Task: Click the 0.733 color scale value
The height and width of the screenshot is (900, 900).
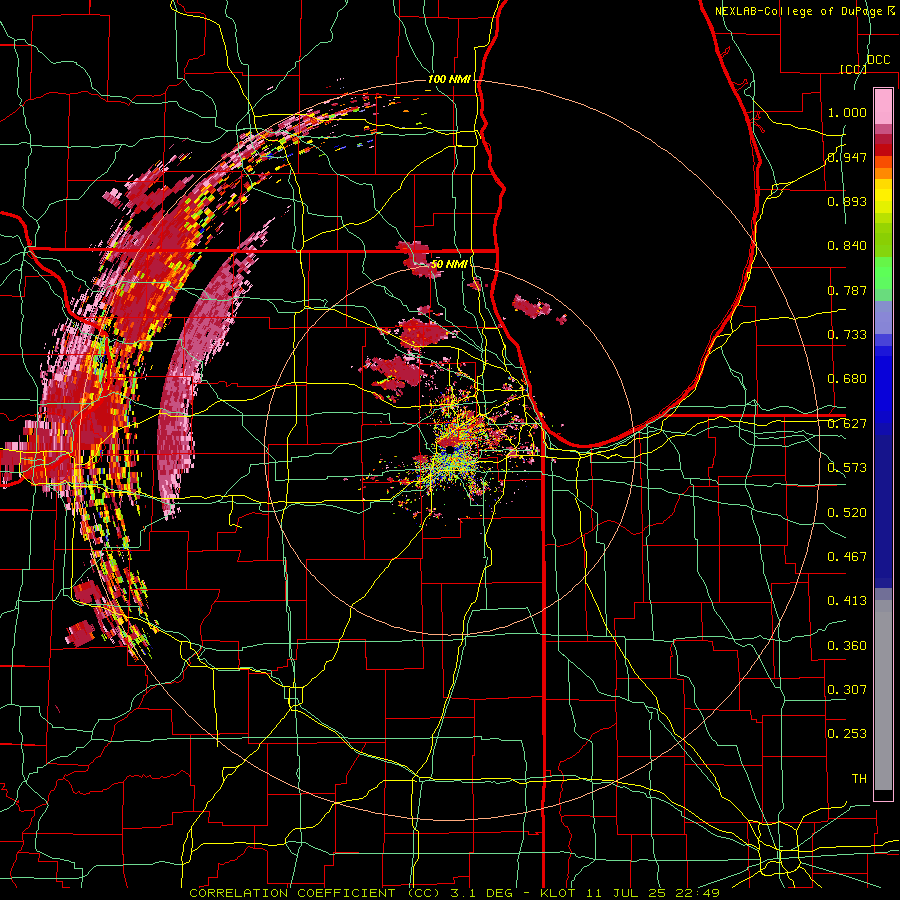Action: point(847,335)
